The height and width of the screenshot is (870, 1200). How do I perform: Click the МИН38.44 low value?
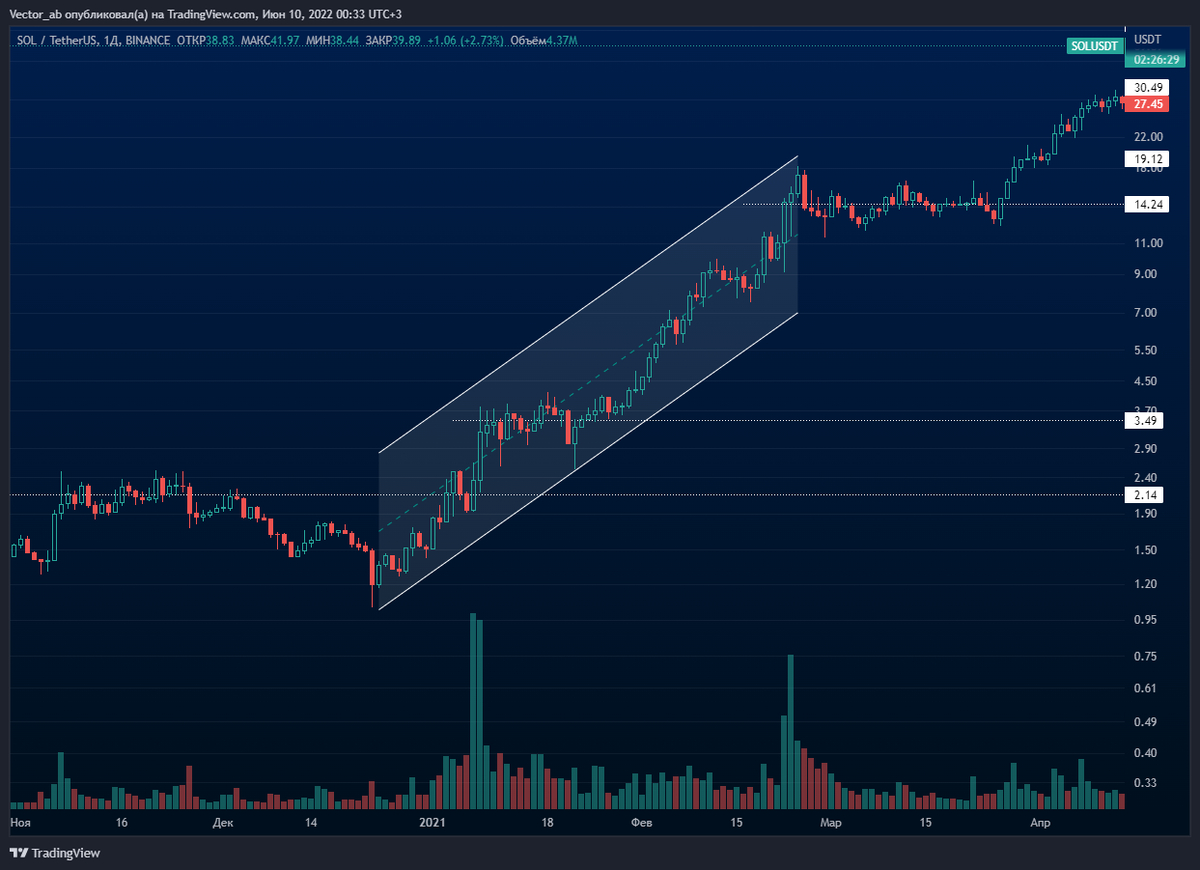(x=331, y=41)
